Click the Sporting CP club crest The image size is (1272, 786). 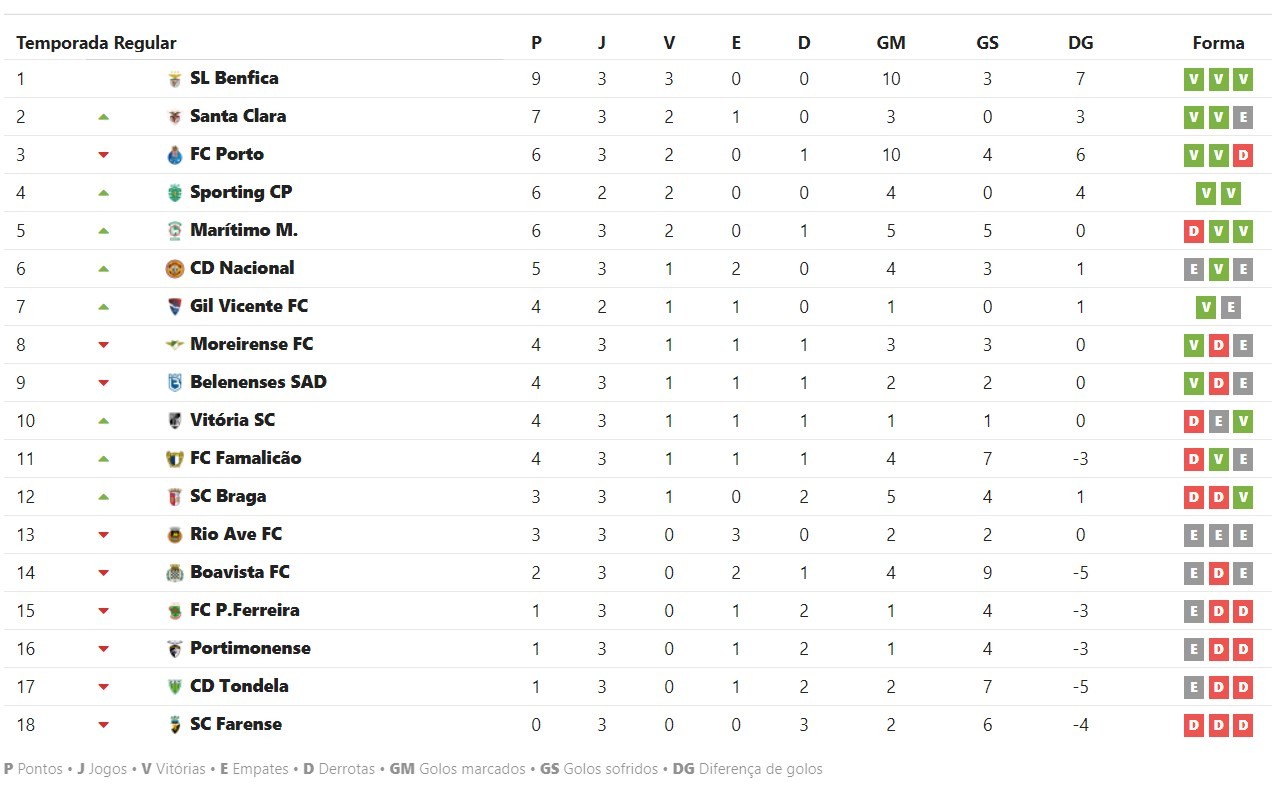coord(175,193)
